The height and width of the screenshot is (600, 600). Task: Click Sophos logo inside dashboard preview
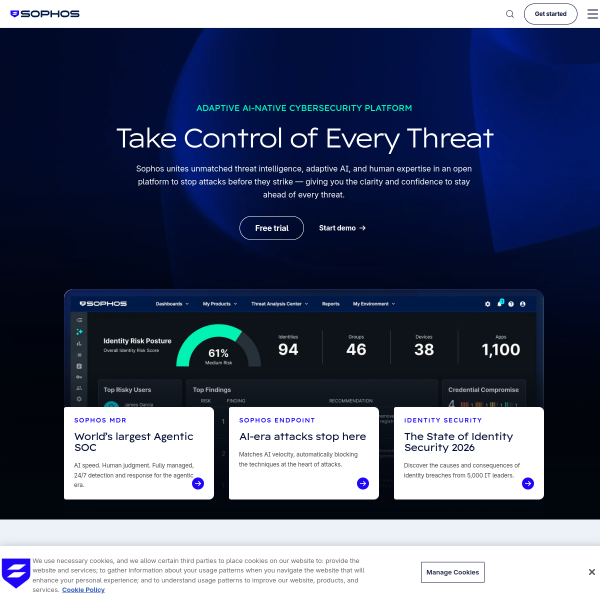click(103, 304)
